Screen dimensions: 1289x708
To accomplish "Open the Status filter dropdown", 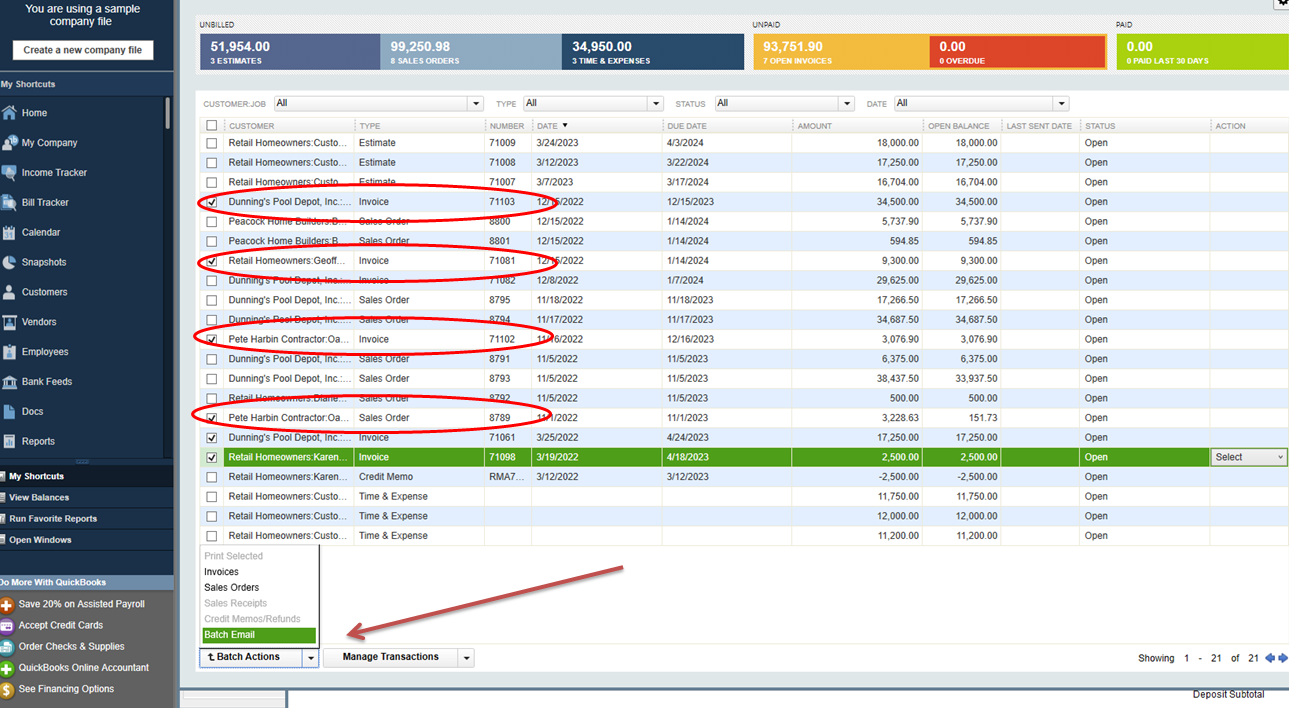I will (846, 103).
